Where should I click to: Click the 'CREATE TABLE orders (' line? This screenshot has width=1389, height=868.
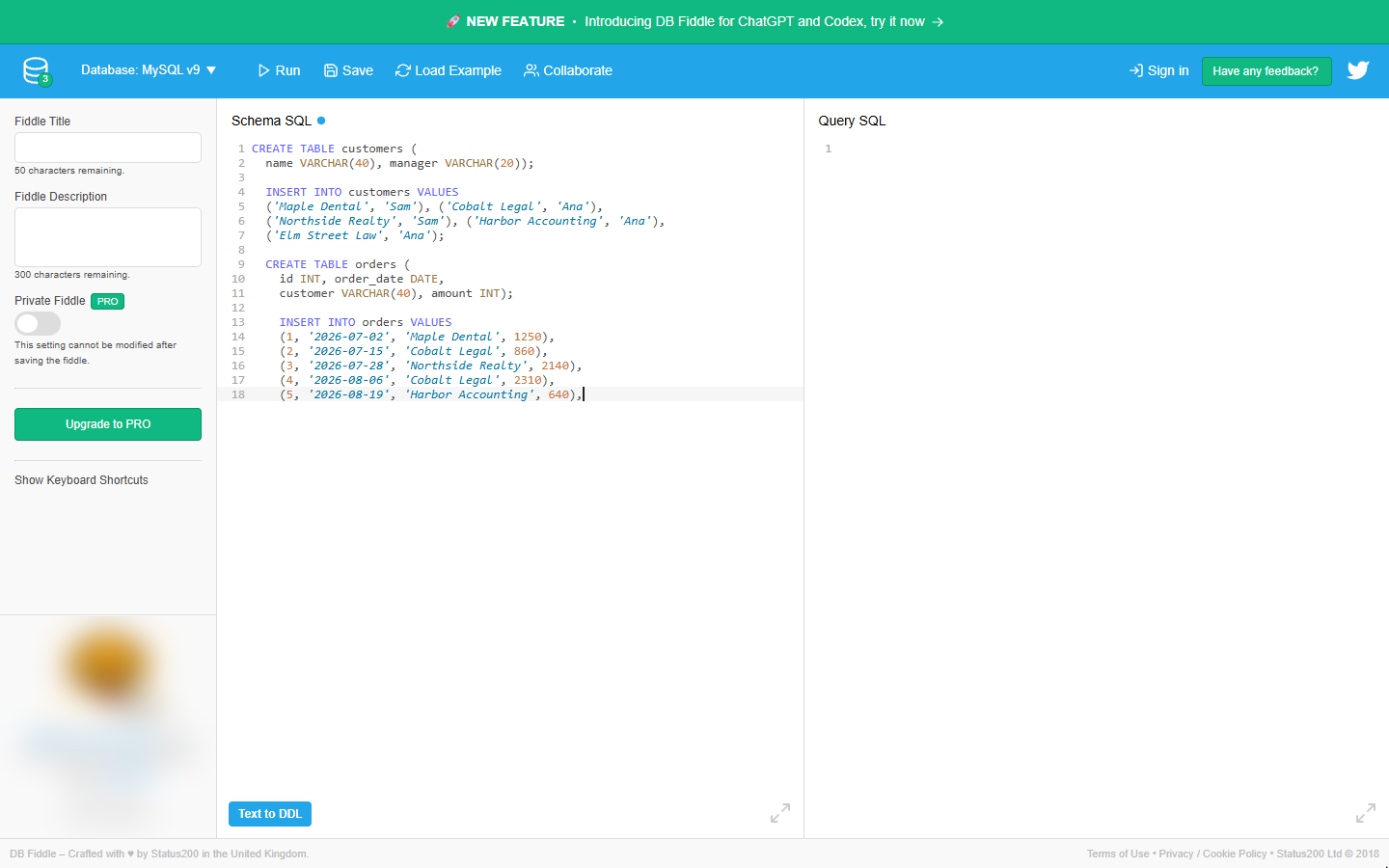[x=338, y=265]
